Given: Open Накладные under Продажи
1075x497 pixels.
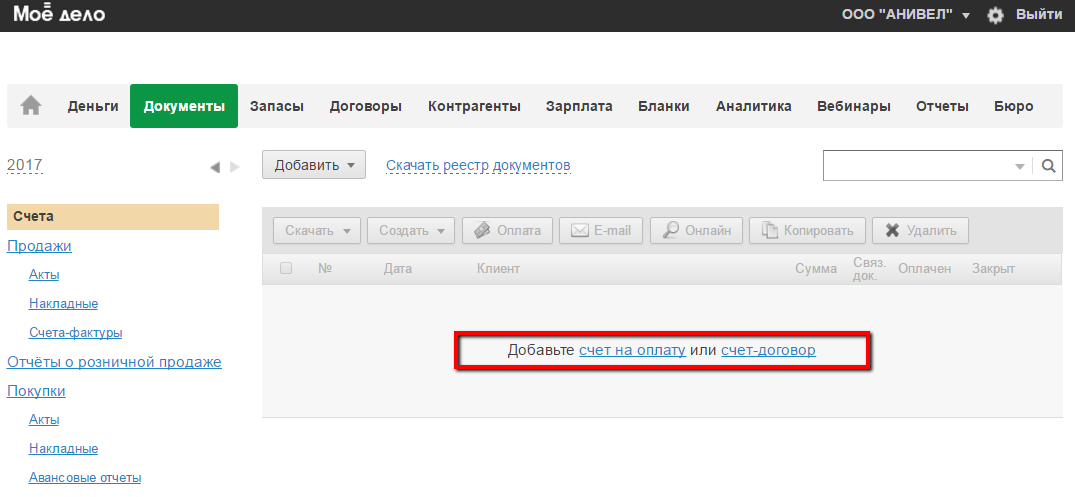Looking at the screenshot, I should tap(63, 304).
